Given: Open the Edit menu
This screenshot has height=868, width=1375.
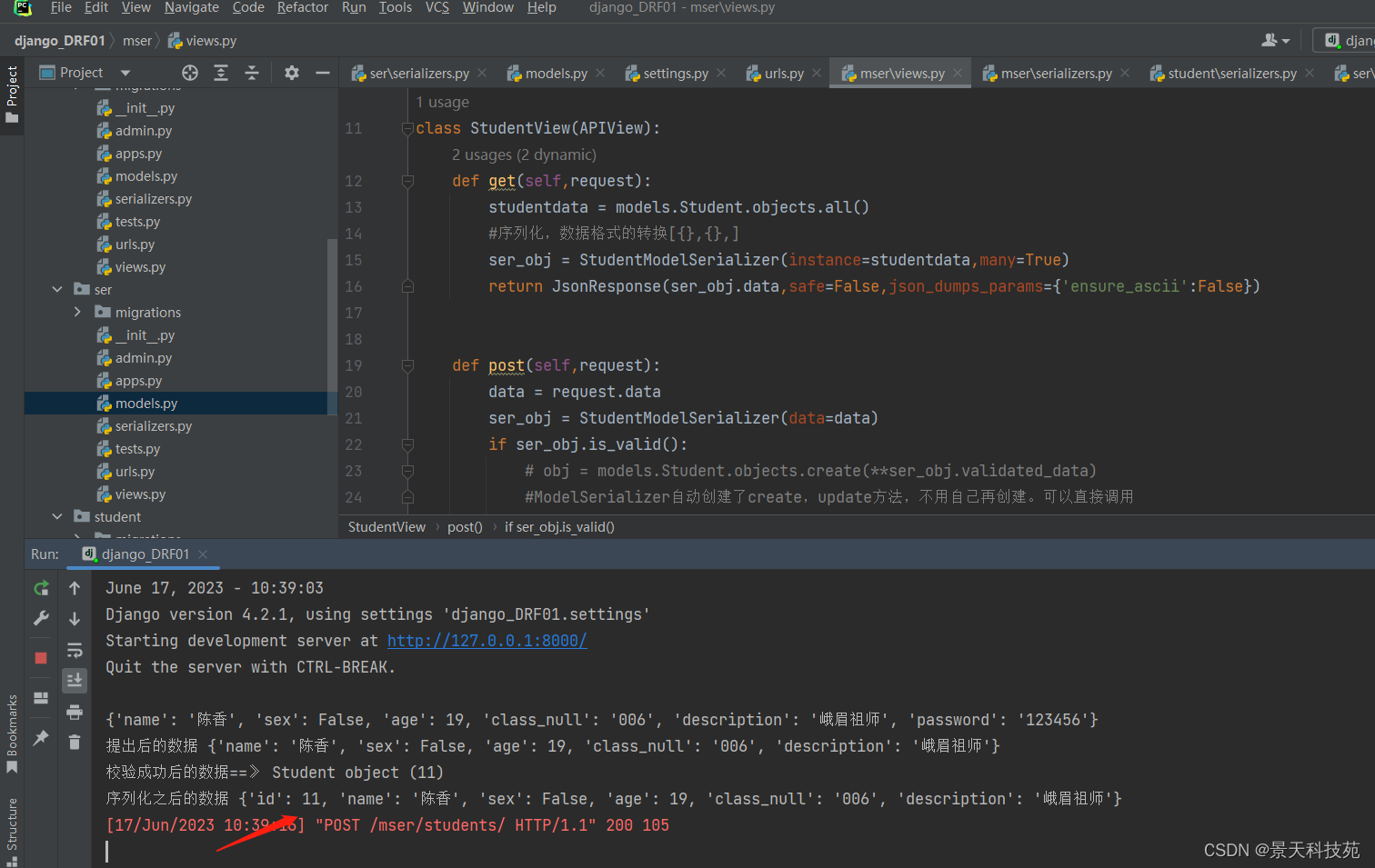Looking at the screenshot, I should pos(96,7).
